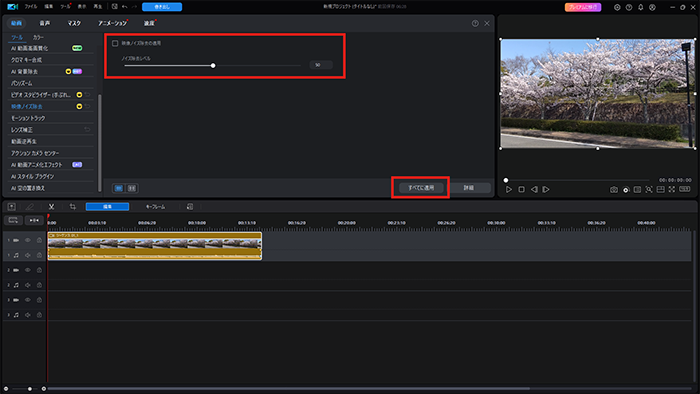The height and width of the screenshot is (394, 700).
Task: Toggle visibility of video track 2
Action: click(28, 270)
